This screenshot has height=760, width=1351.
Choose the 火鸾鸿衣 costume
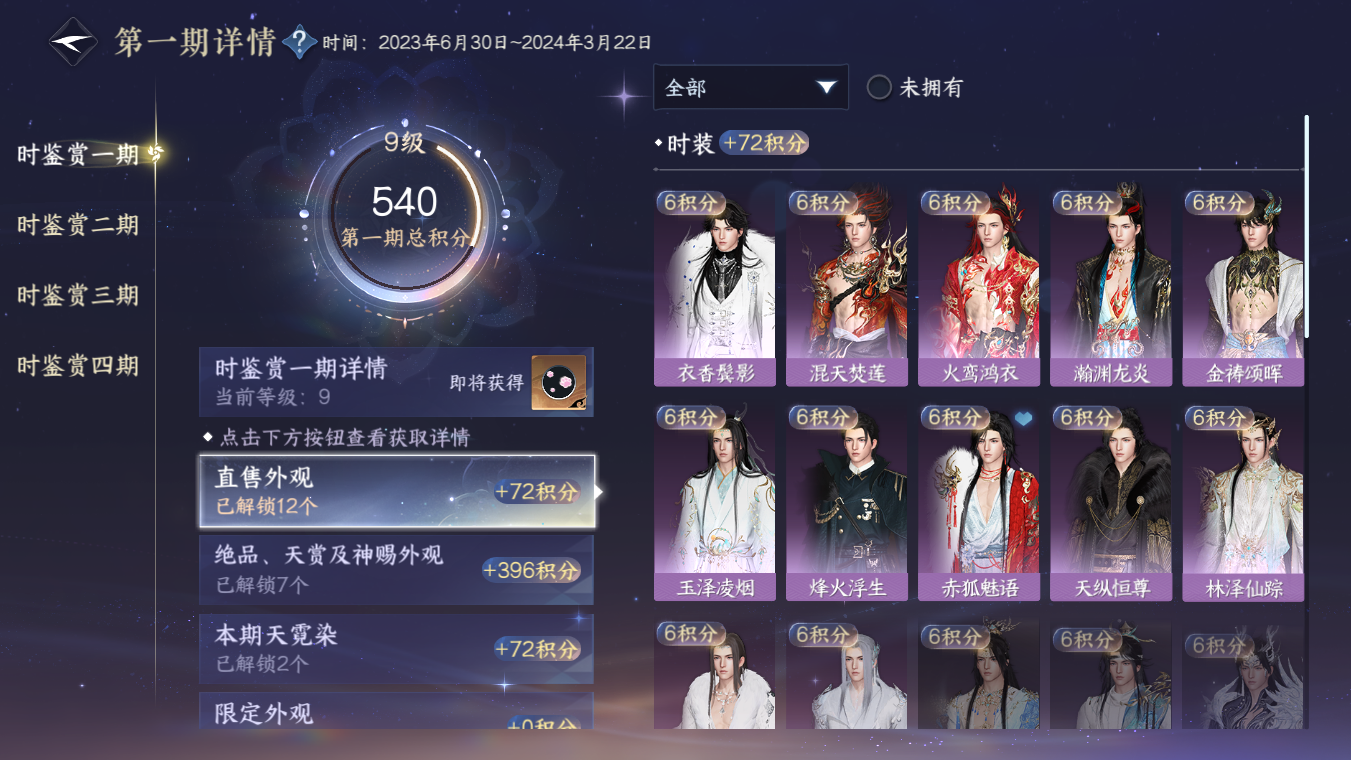pos(978,288)
